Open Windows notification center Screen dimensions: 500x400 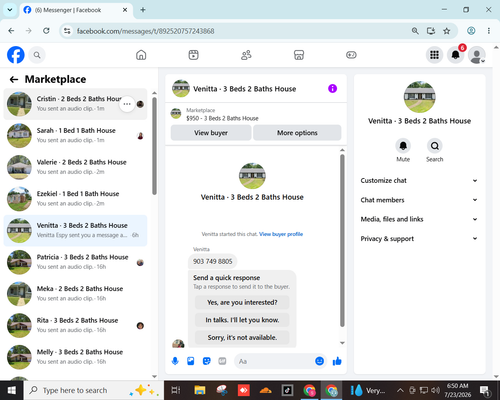tap(484, 390)
